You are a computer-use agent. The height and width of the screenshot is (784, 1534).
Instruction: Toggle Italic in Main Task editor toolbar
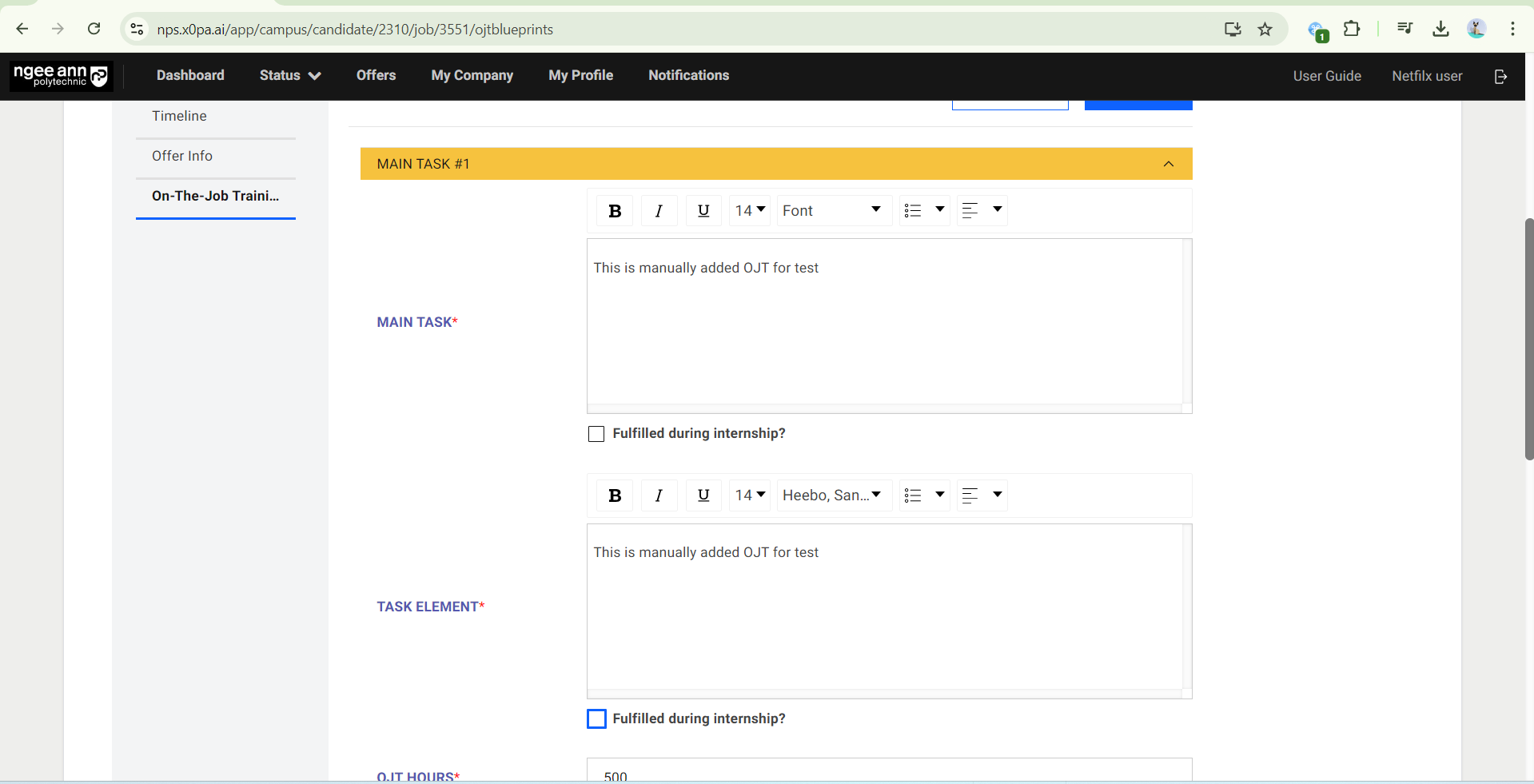[659, 211]
